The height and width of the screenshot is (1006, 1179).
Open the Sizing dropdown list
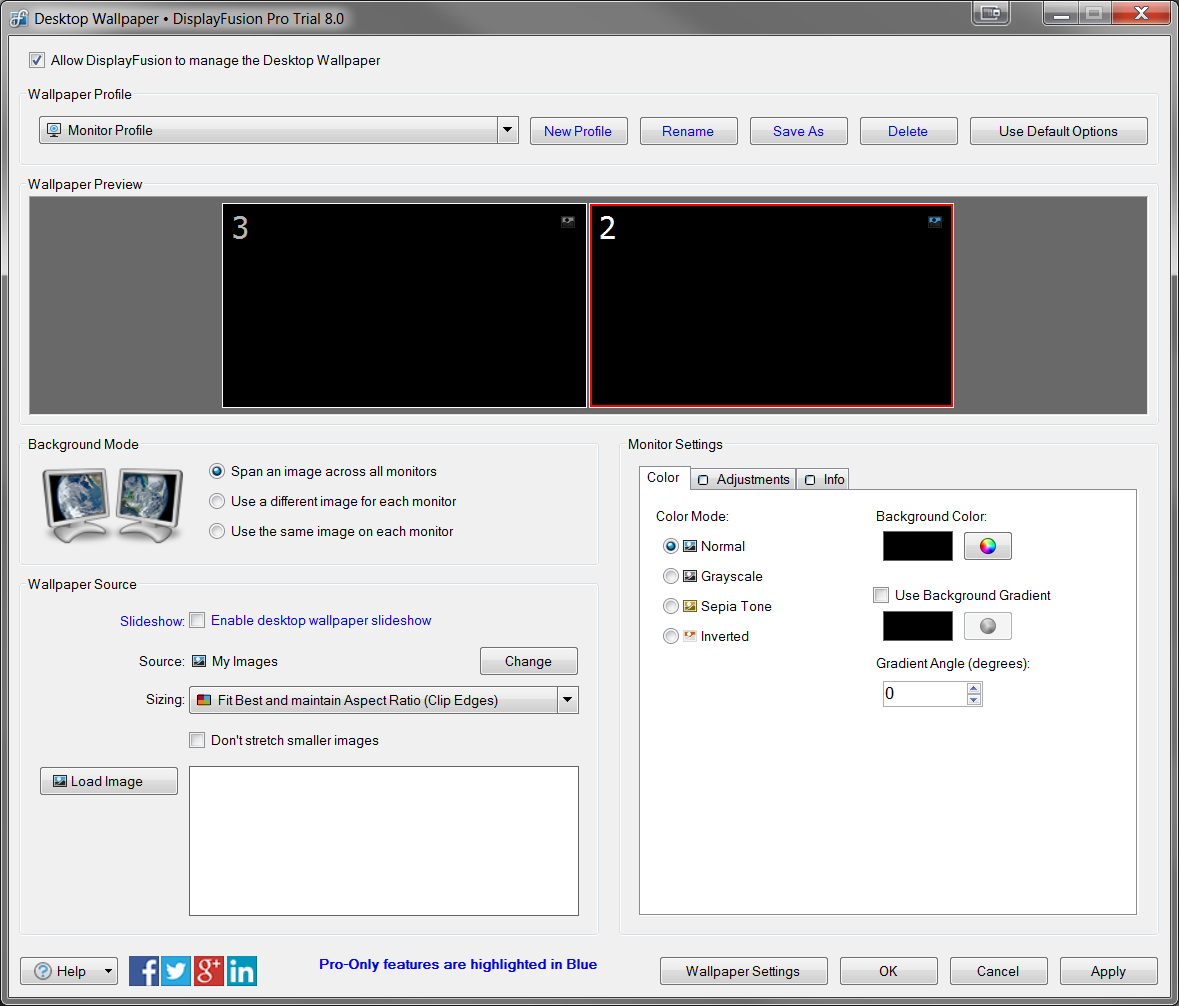click(567, 700)
